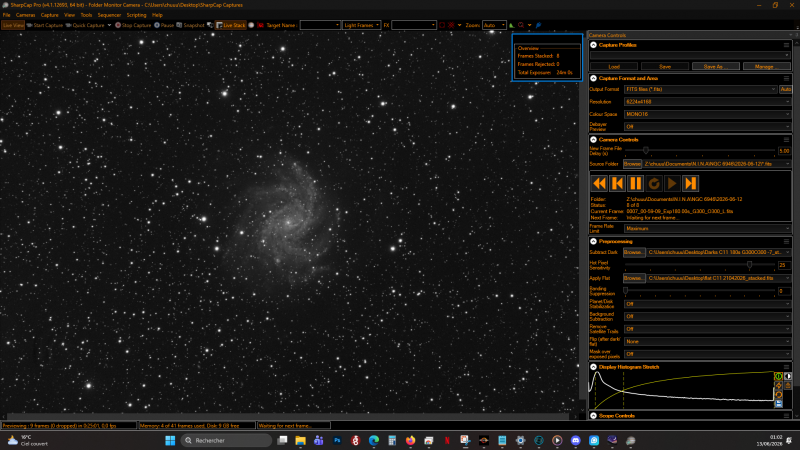Click the red circle selection area icon
Screen dimensions: 800x450
pyautogui.click(x=442, y=25)
